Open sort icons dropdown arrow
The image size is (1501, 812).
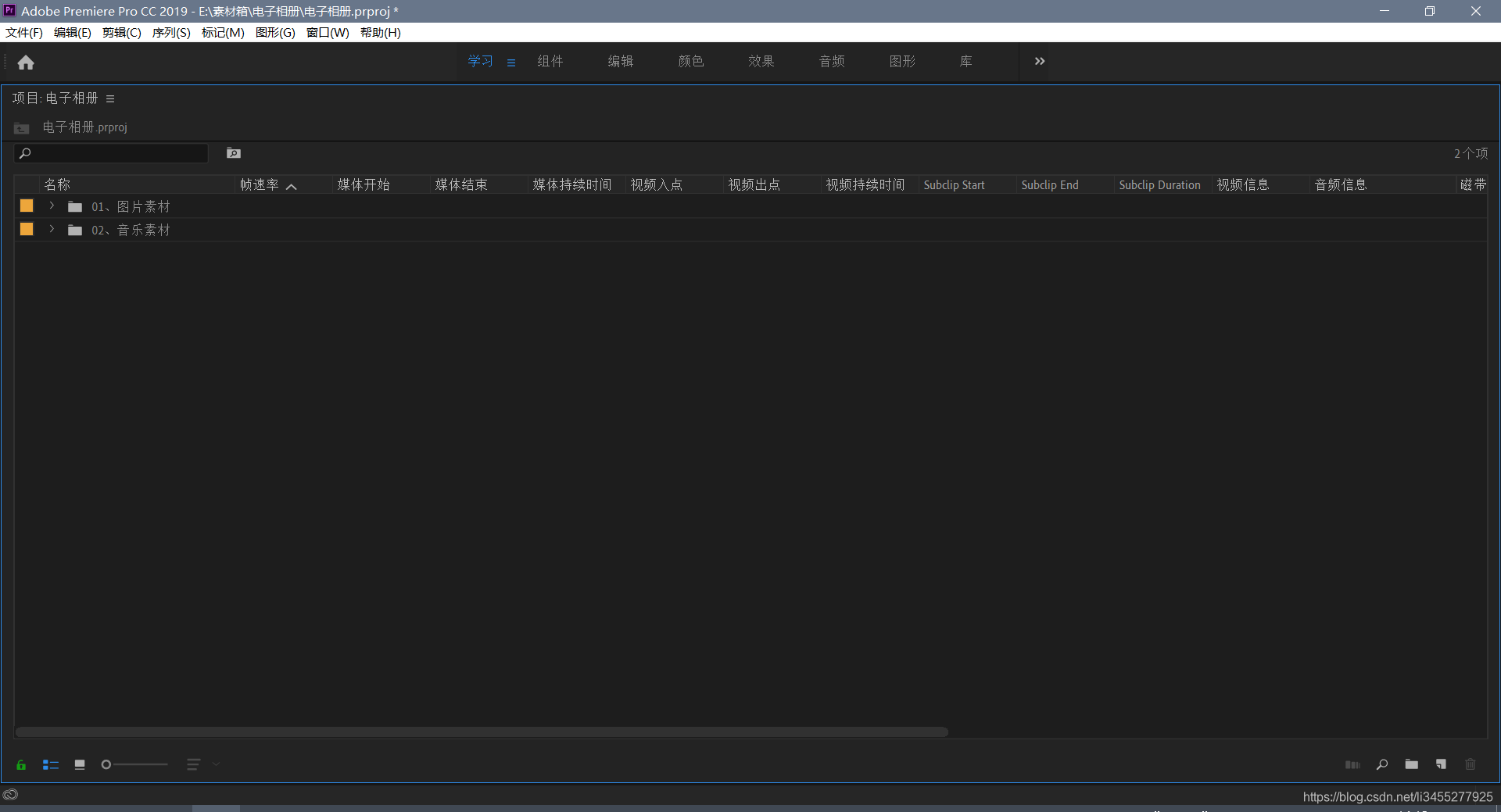point(216,764)
